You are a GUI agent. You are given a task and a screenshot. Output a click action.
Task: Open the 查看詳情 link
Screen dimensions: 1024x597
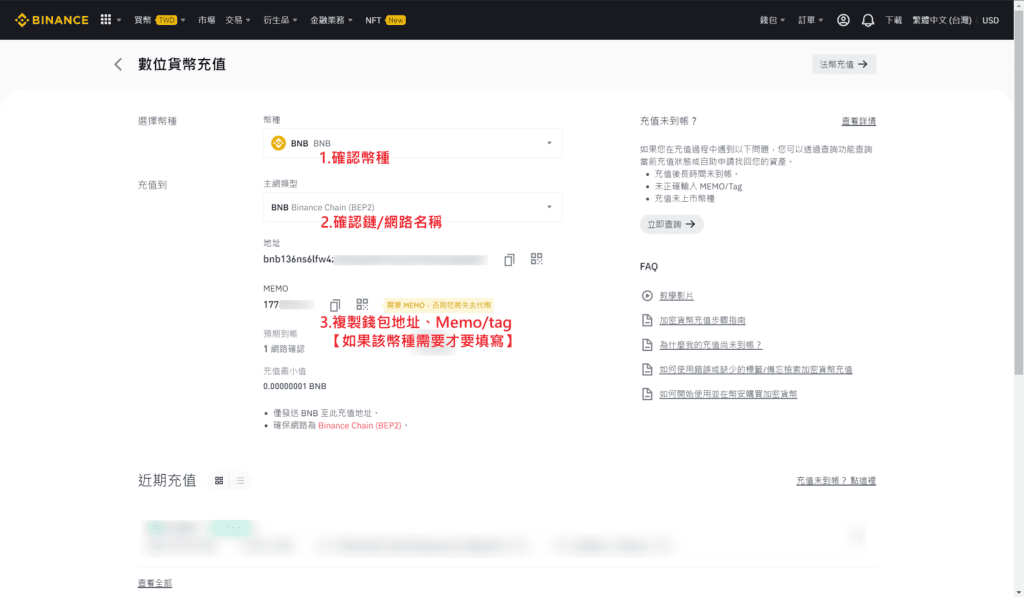click(859, 121)
